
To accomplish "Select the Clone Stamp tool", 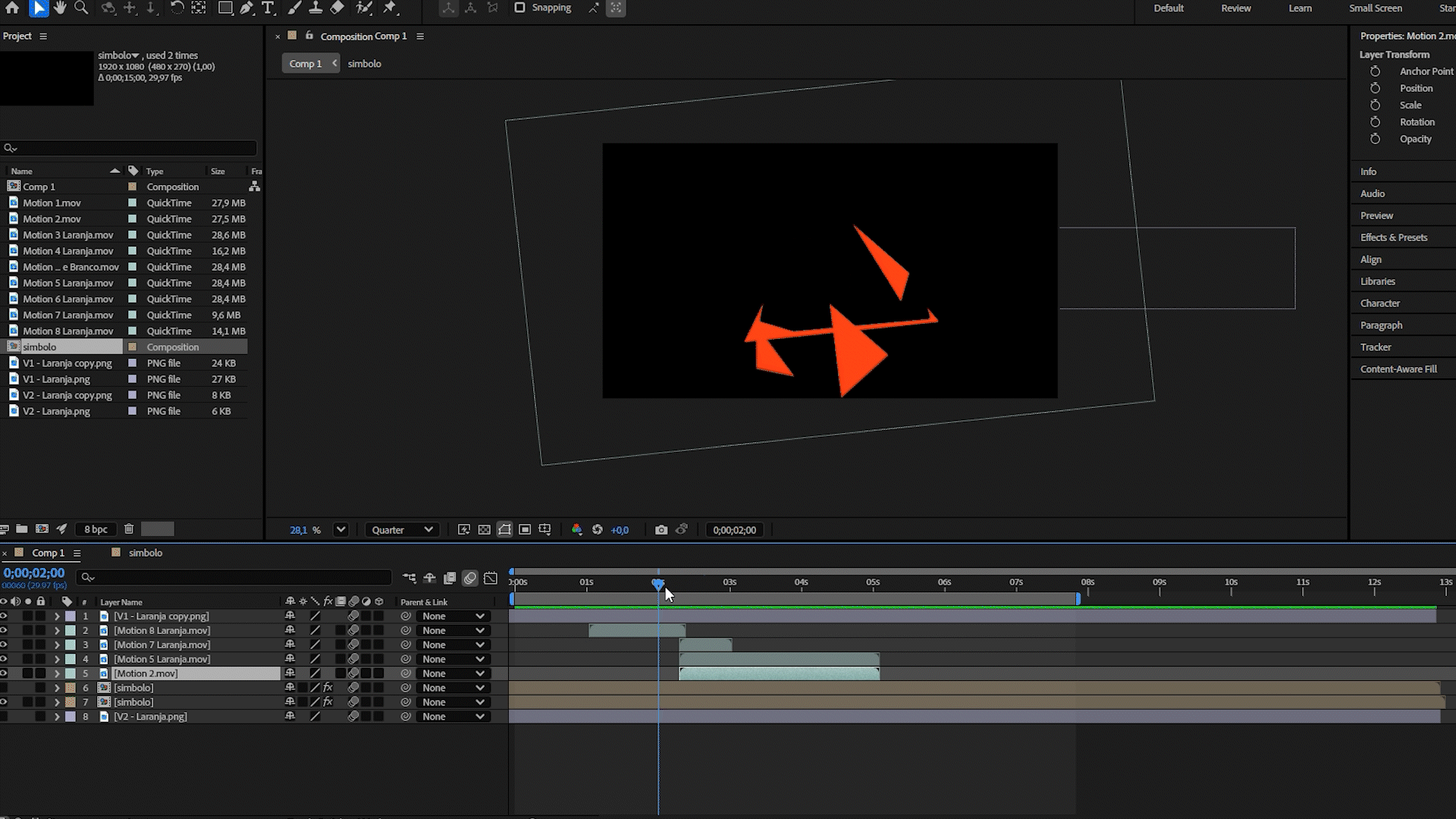I will (x=315, y=8).
